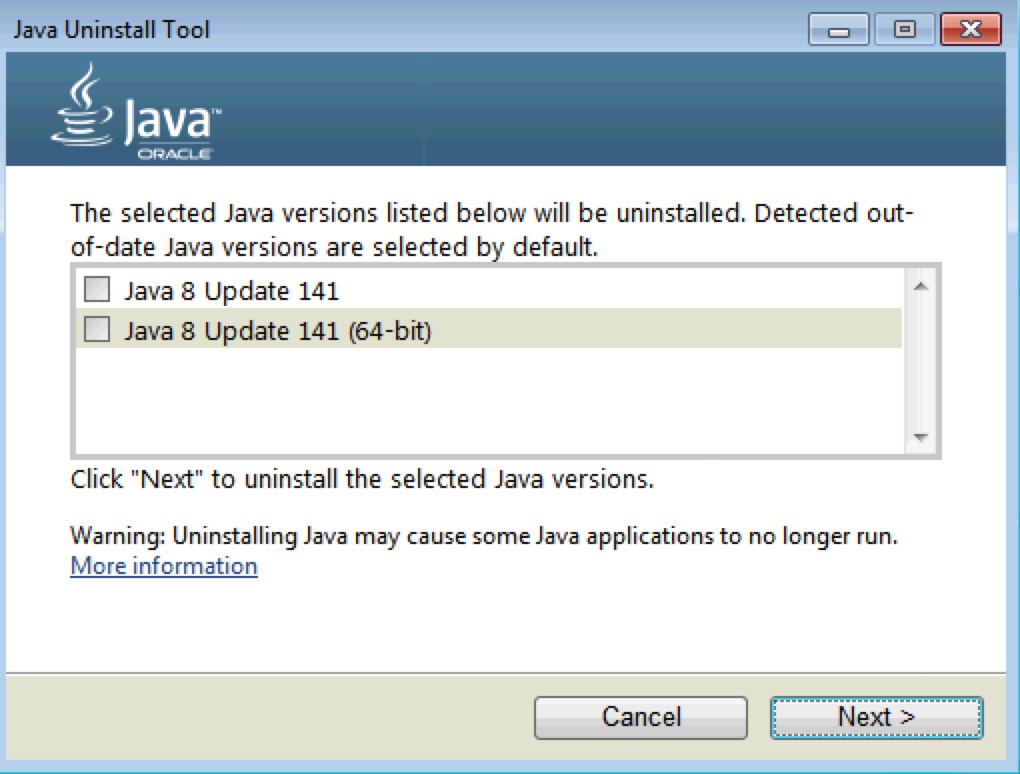1020x774 pixels.
Task: Click the Java Oracle logo
Action: point(135,111)
